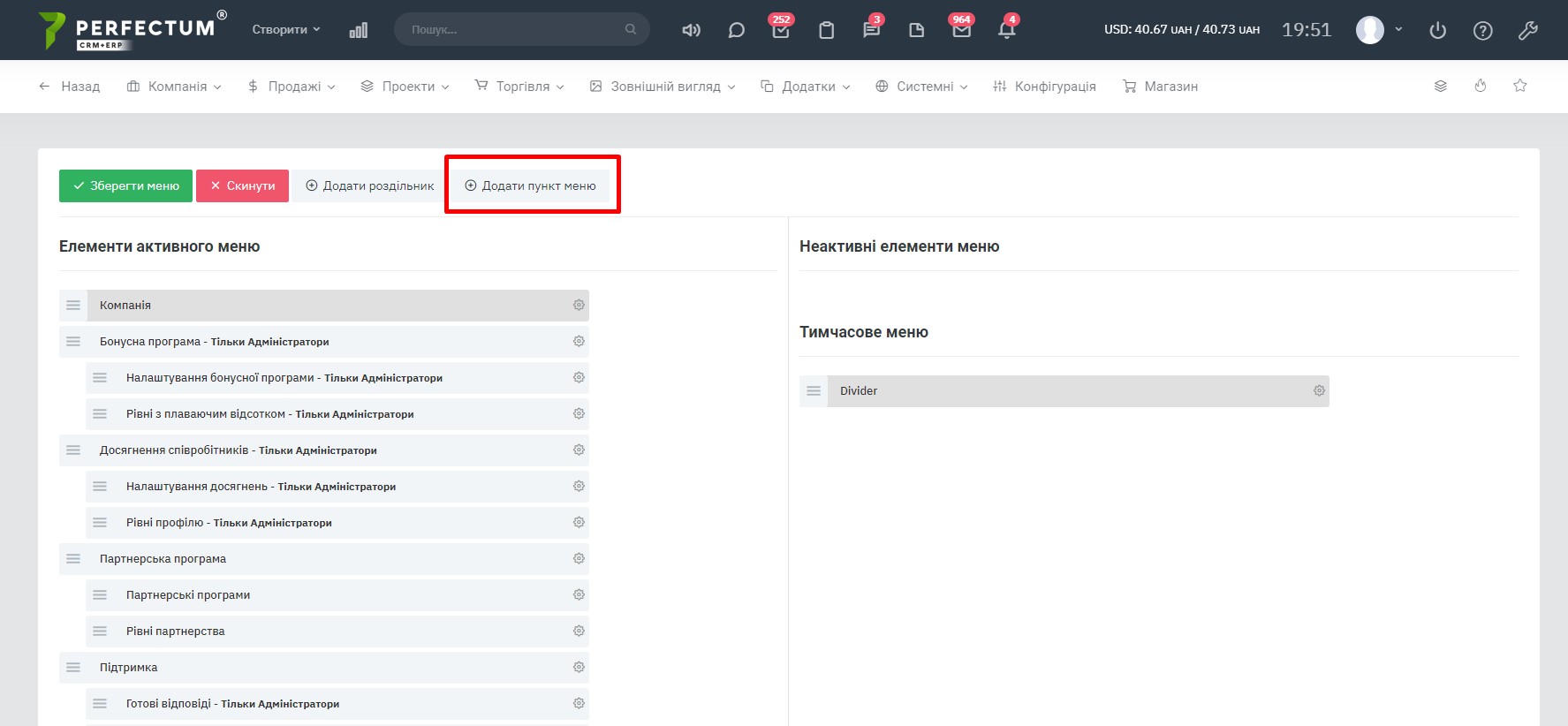This screenshot has height=726, width=1568.
Task: Go to Магазин menu item
Action: coord(1160,87)
